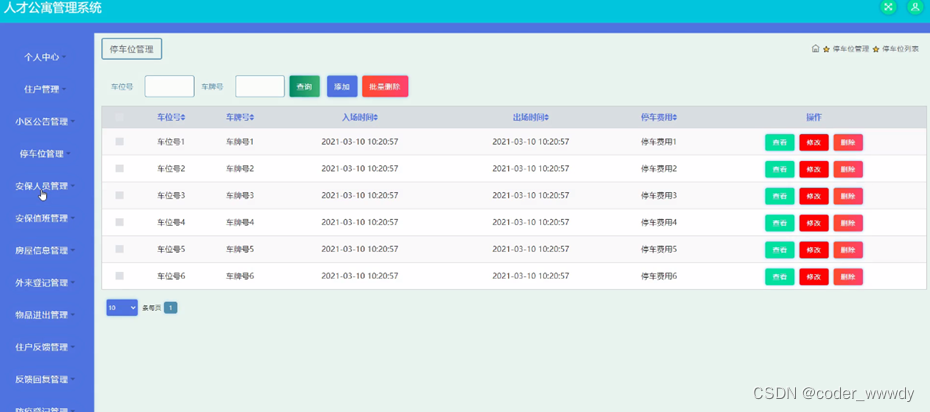Expand the 住户管理 sidebar menu

pyautogui.click(x=45, y=90)
